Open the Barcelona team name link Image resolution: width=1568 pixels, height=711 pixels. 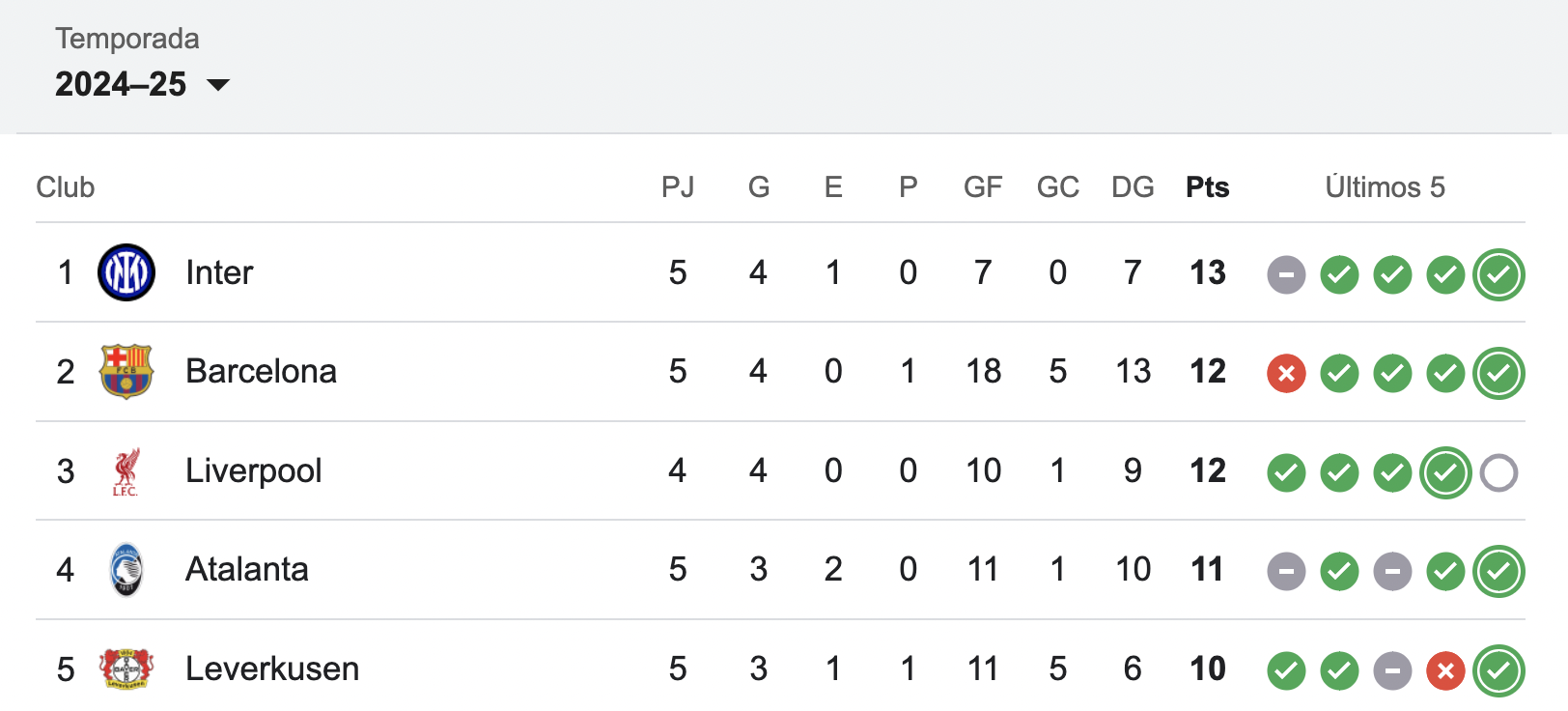click(x=261, y=371)
